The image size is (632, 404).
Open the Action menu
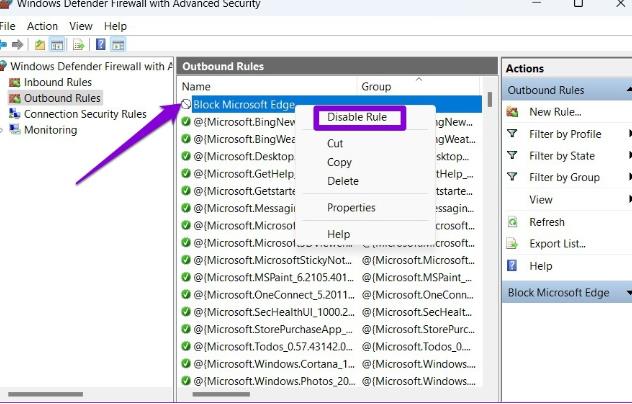(42, 26)
